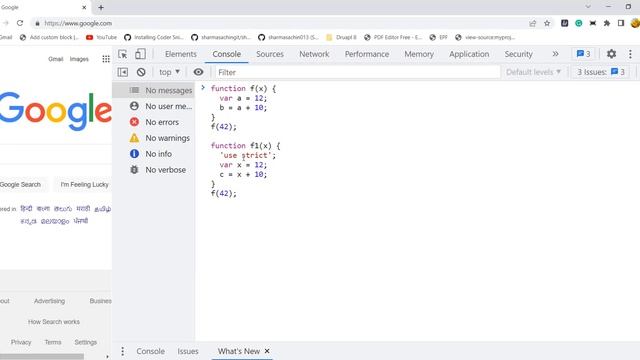
Task: Select the No verbose sidebar filter
Action: pos(154,170)
